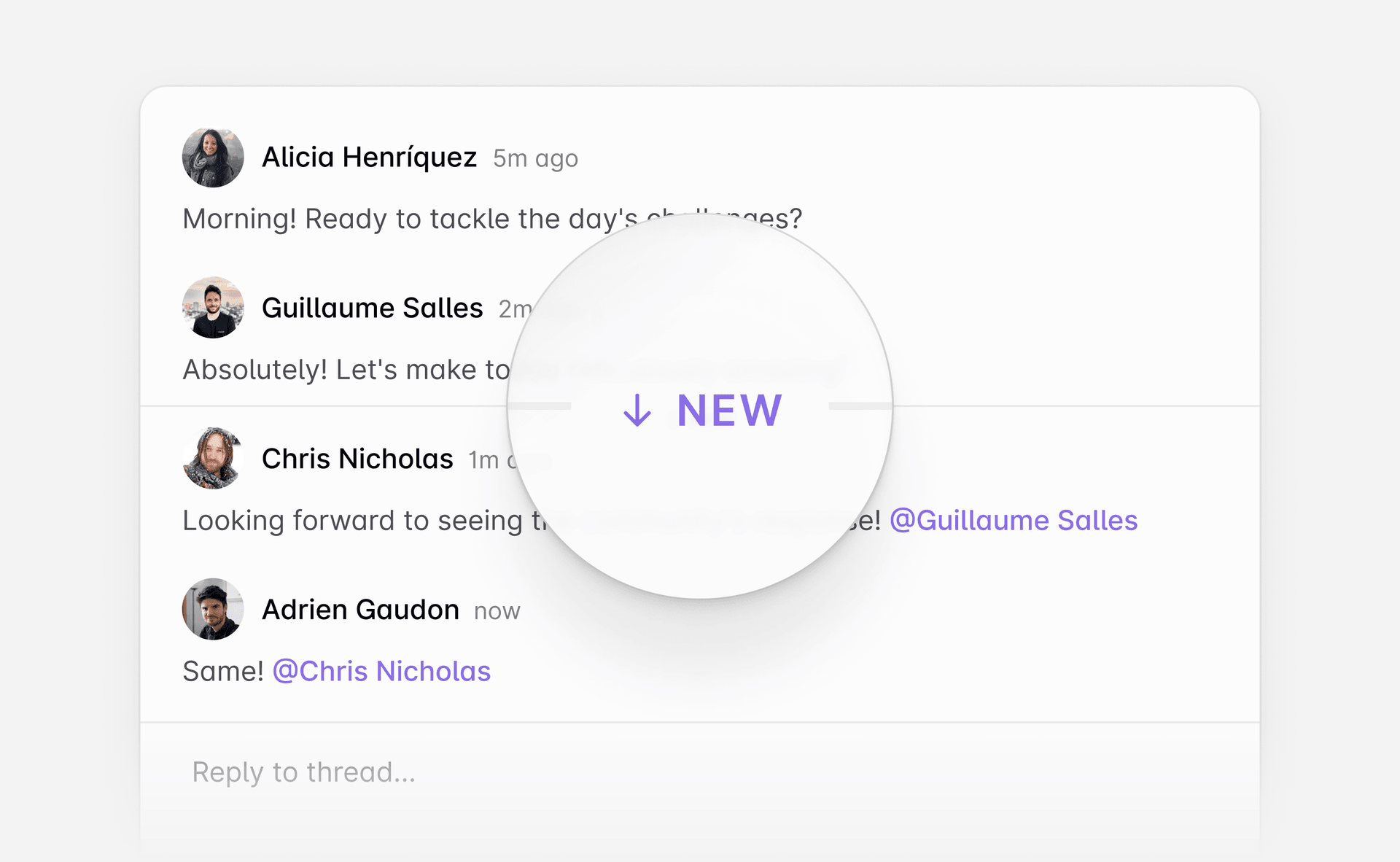Click the down arrow inside the NEW badge
Viewport: 1400px width, 862px height.
pos(638,411)
